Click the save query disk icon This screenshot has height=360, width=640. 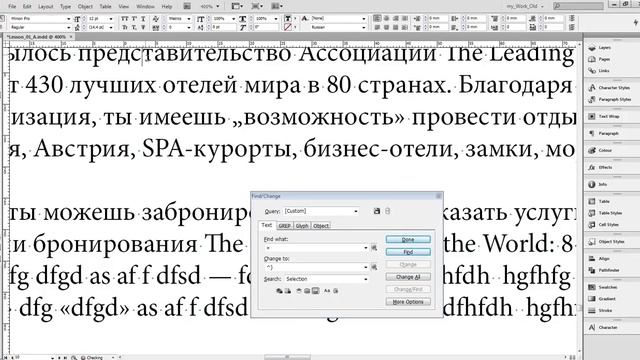click(x=377, y=211)
